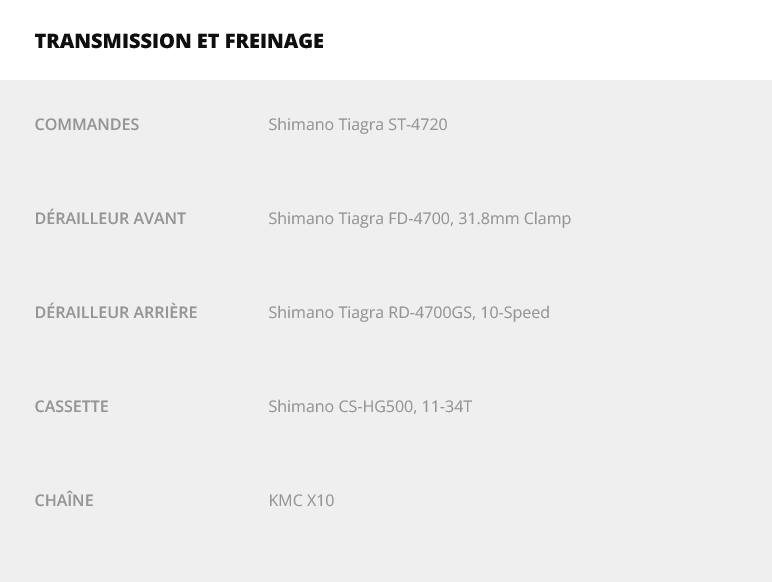Click the DÉRAILLEUR AVANT label
Image resolution: width=772 pixels, height=582 pixels.
tap(110, 219)
